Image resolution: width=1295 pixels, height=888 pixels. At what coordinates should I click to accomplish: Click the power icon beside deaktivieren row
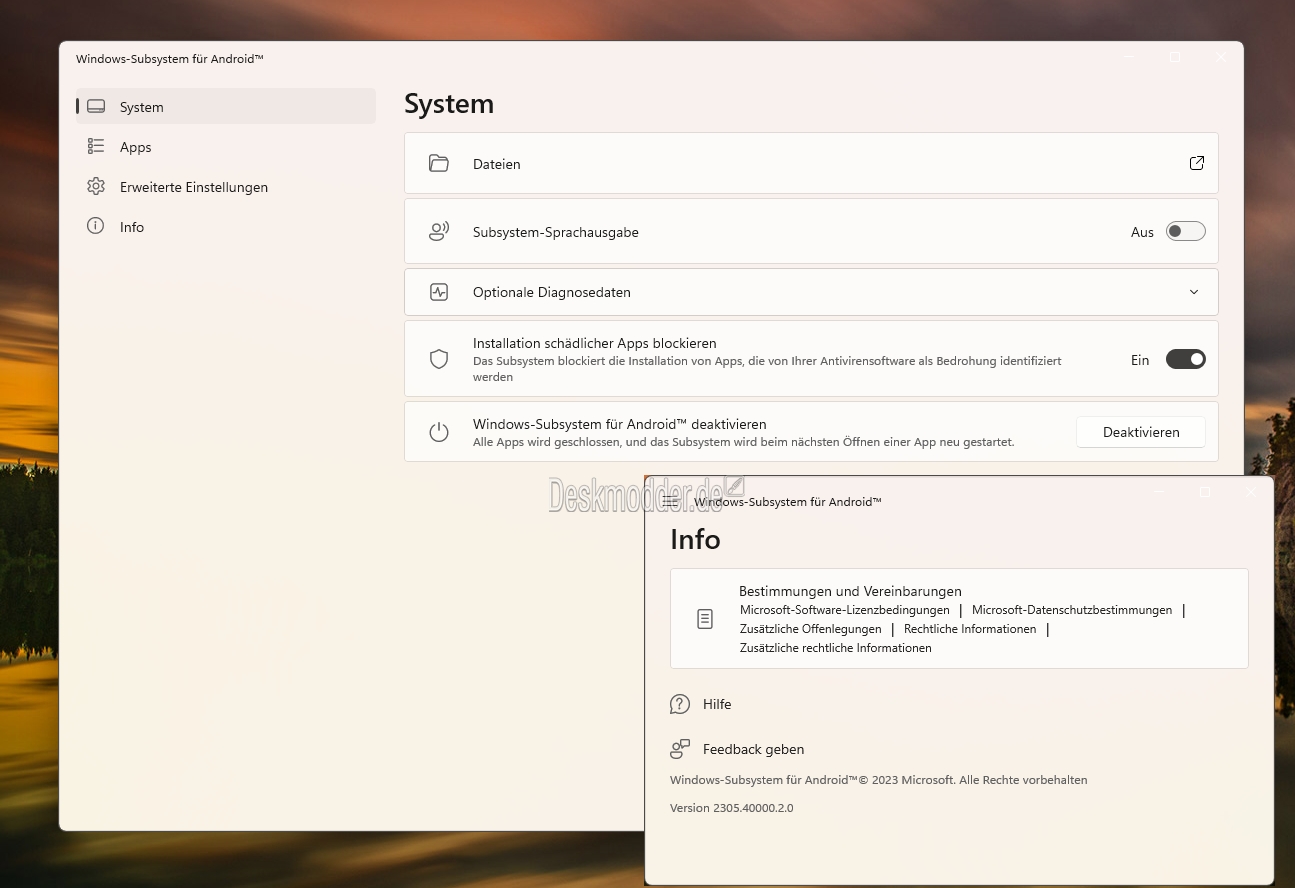[439, 432]
